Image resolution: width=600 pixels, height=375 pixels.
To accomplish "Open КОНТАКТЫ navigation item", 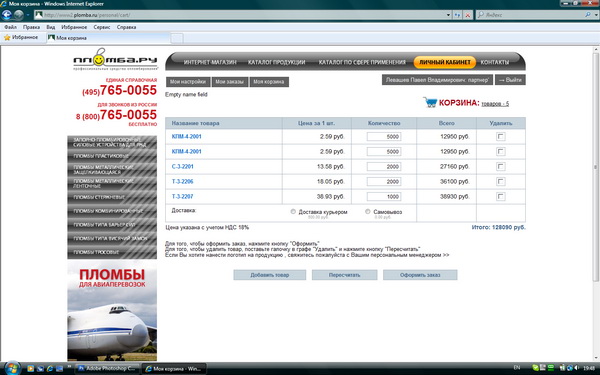I will tap(495, 62).
